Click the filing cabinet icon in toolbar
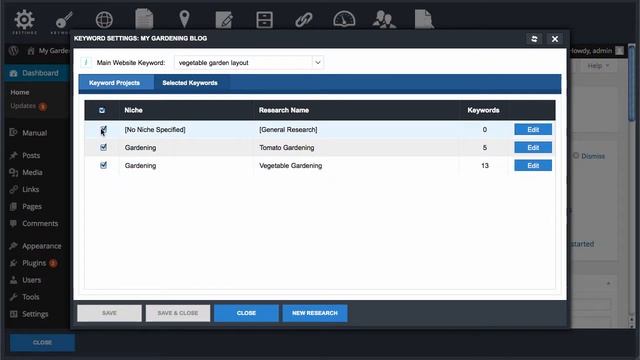The image size is (640, 360). [264, 20]
